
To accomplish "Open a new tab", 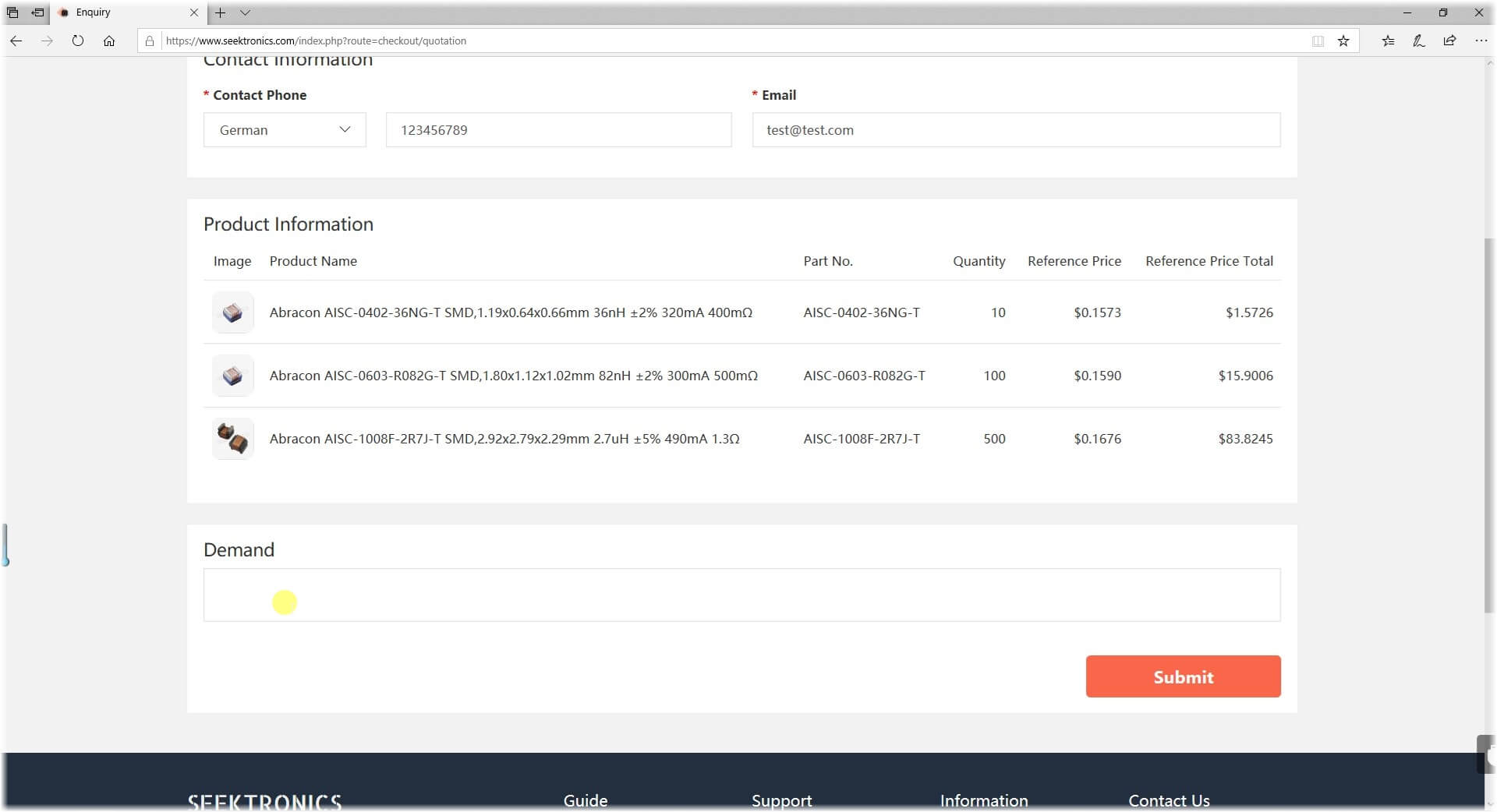I will click(221, 12).
